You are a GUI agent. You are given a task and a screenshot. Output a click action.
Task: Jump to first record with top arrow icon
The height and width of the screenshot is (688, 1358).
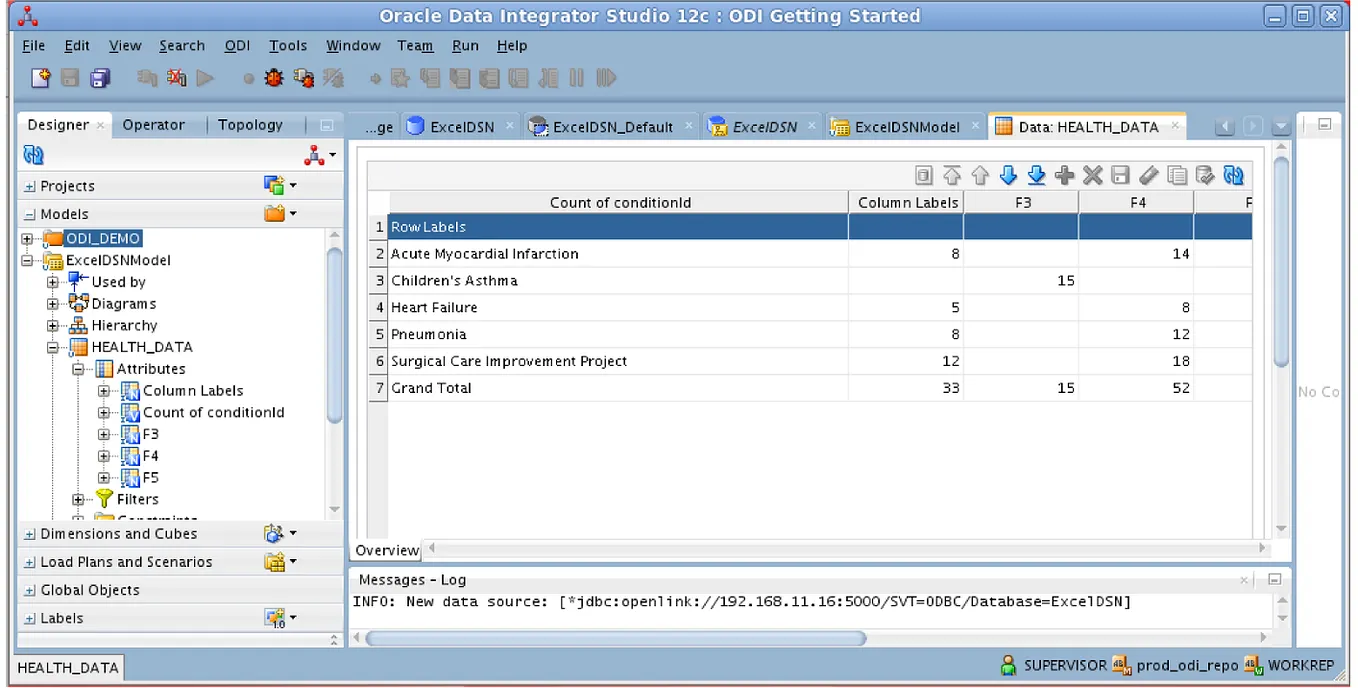[x=952, y=175]
